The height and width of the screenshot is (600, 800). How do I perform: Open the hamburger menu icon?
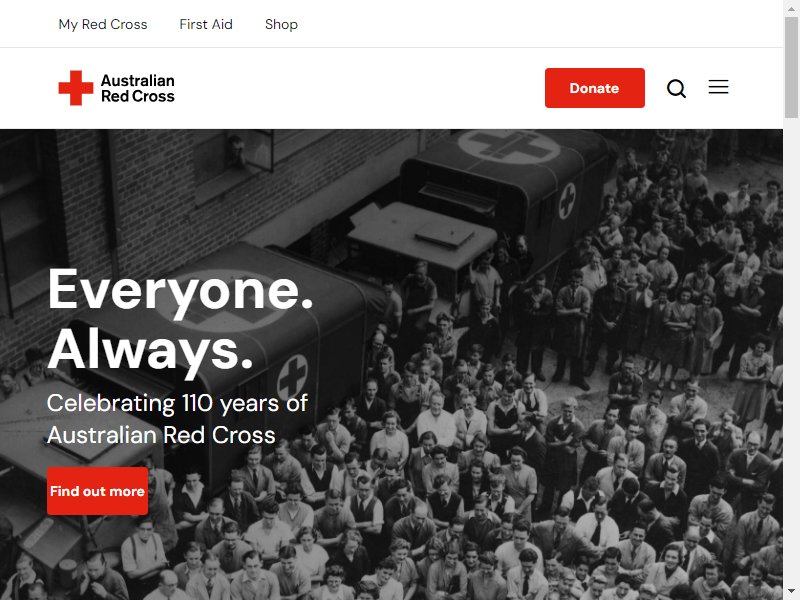click(x=718, y=87)
